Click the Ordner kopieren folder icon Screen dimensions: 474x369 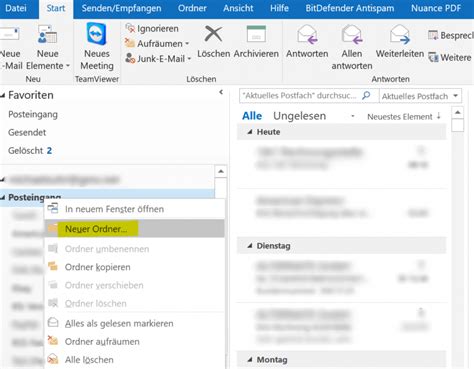53,266
